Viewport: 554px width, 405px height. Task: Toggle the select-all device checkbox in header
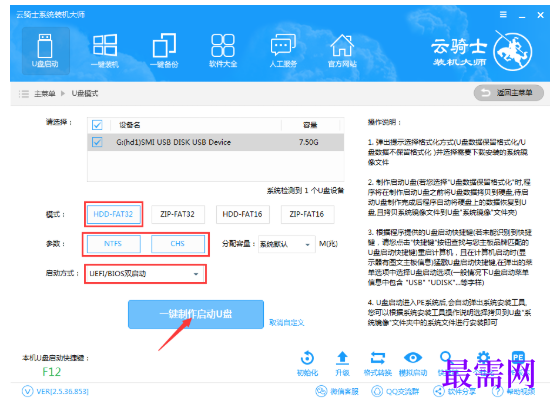[x=97, y=125]
